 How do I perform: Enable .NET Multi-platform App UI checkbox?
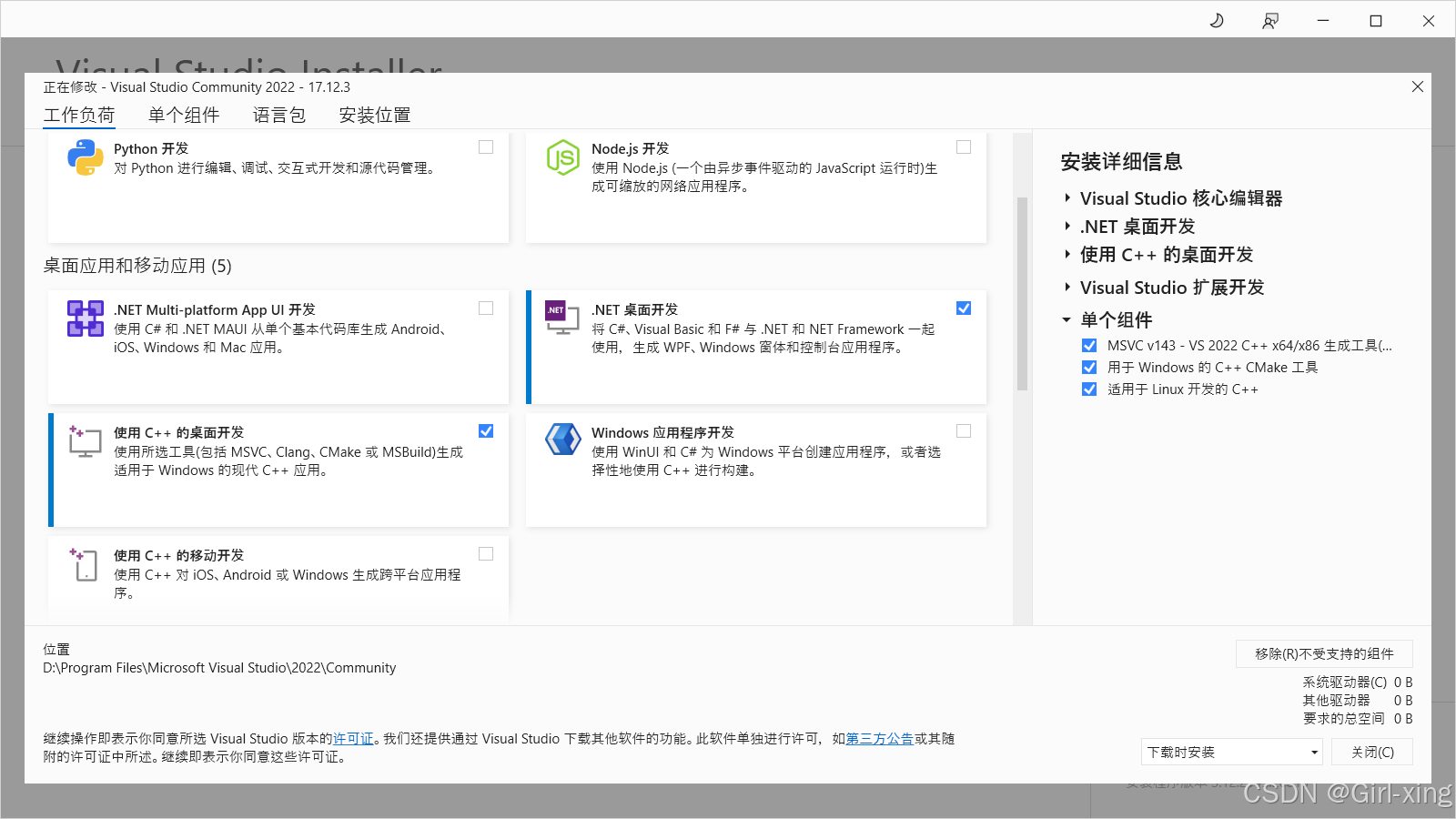pos(486,308)
